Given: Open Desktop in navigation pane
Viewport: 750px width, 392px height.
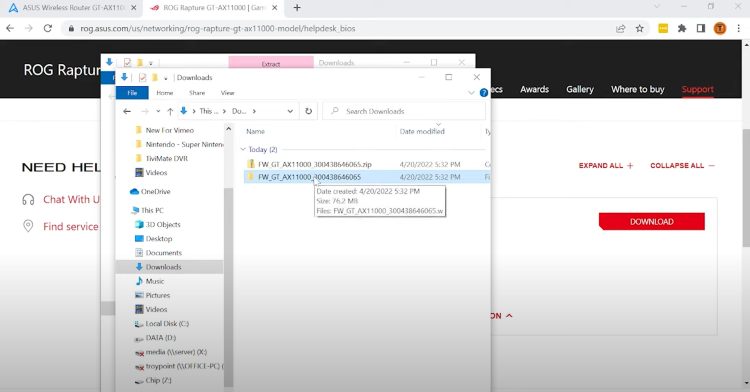Looking at the screenshot, I should (x=158, y=239).
